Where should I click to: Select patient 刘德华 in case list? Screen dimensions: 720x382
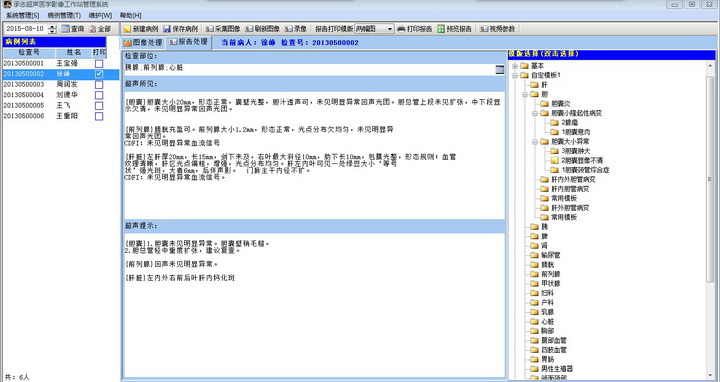coord(61,95)
